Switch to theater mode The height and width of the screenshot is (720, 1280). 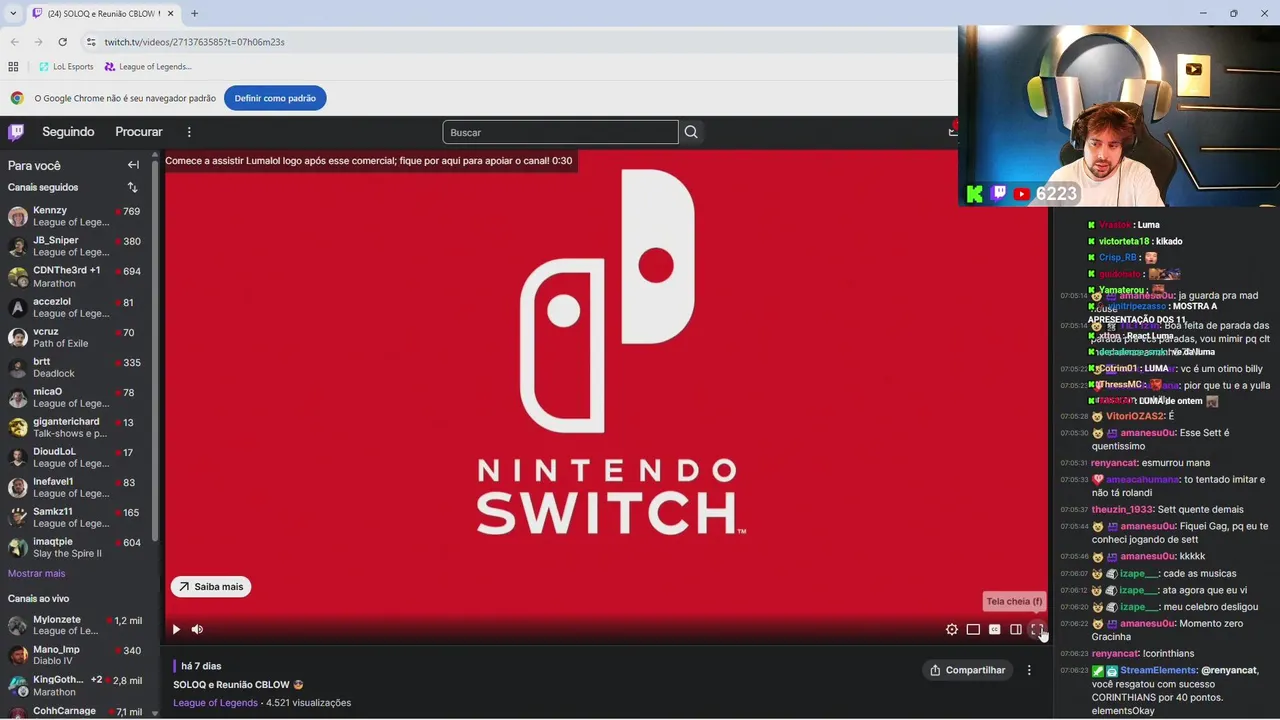click(973, 629)
